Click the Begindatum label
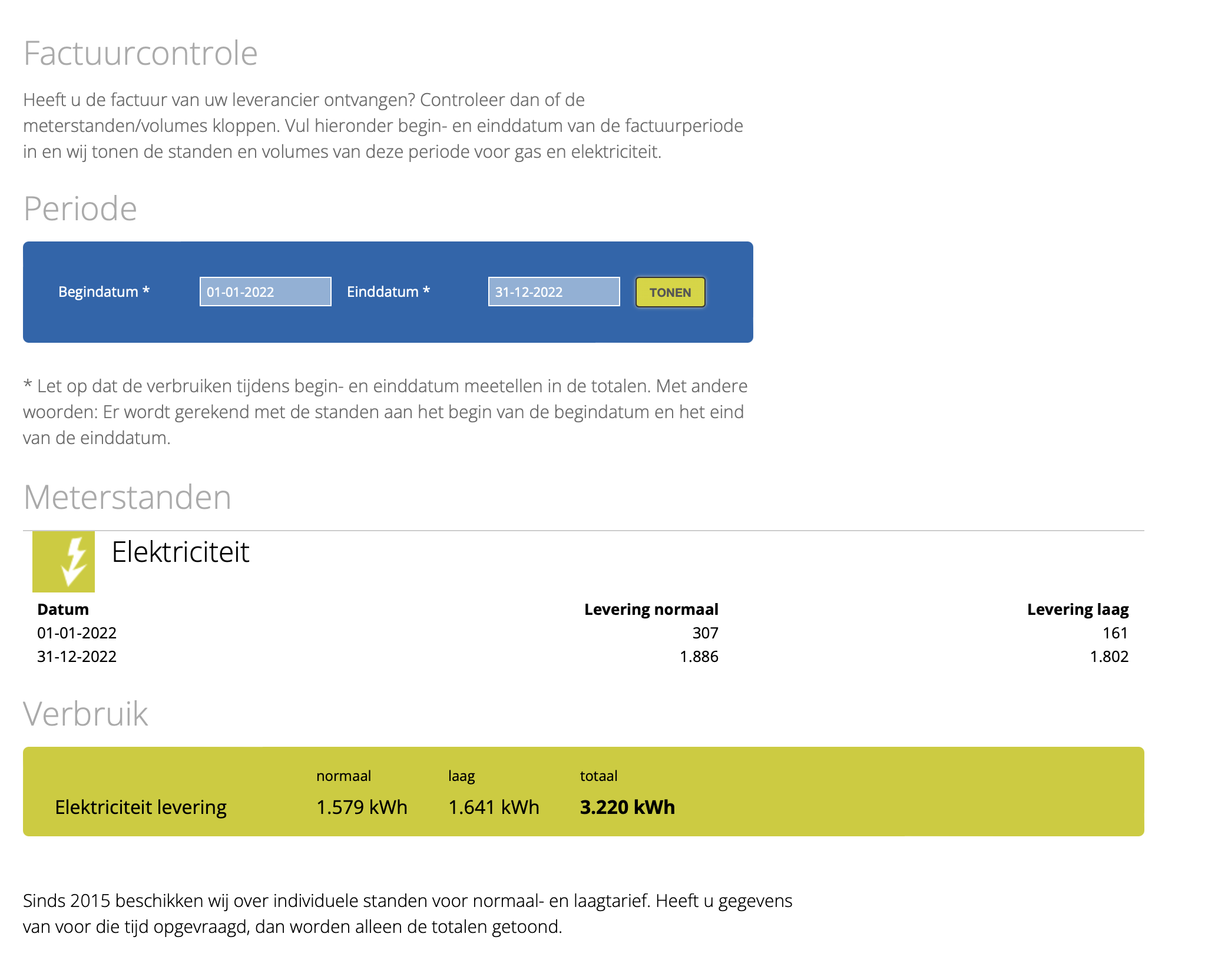Image resolution: width=1218 pixels, height=980 pixels. (x=104, y=292)
